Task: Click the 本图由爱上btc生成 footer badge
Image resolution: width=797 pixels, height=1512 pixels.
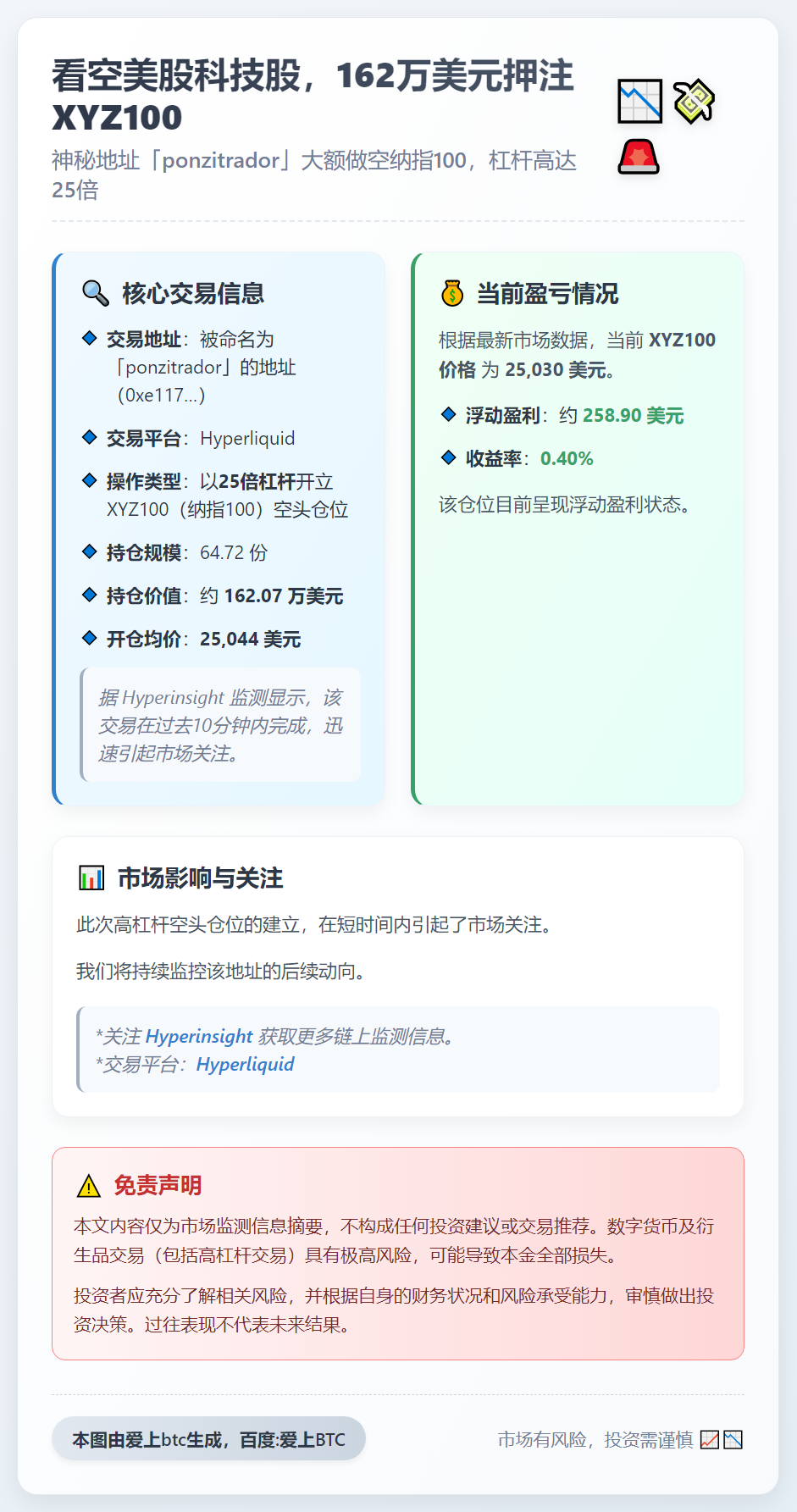Action: click(208, 1438)
